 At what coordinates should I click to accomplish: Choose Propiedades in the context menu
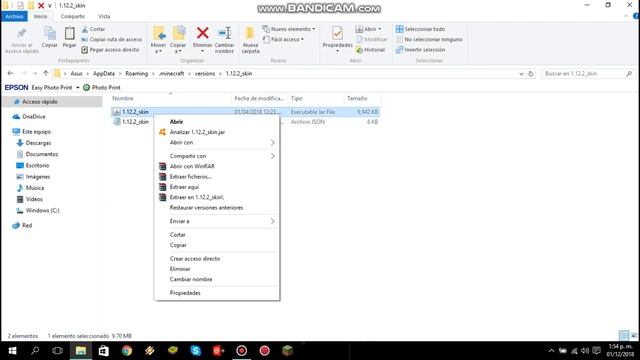(x=185, y=293)
